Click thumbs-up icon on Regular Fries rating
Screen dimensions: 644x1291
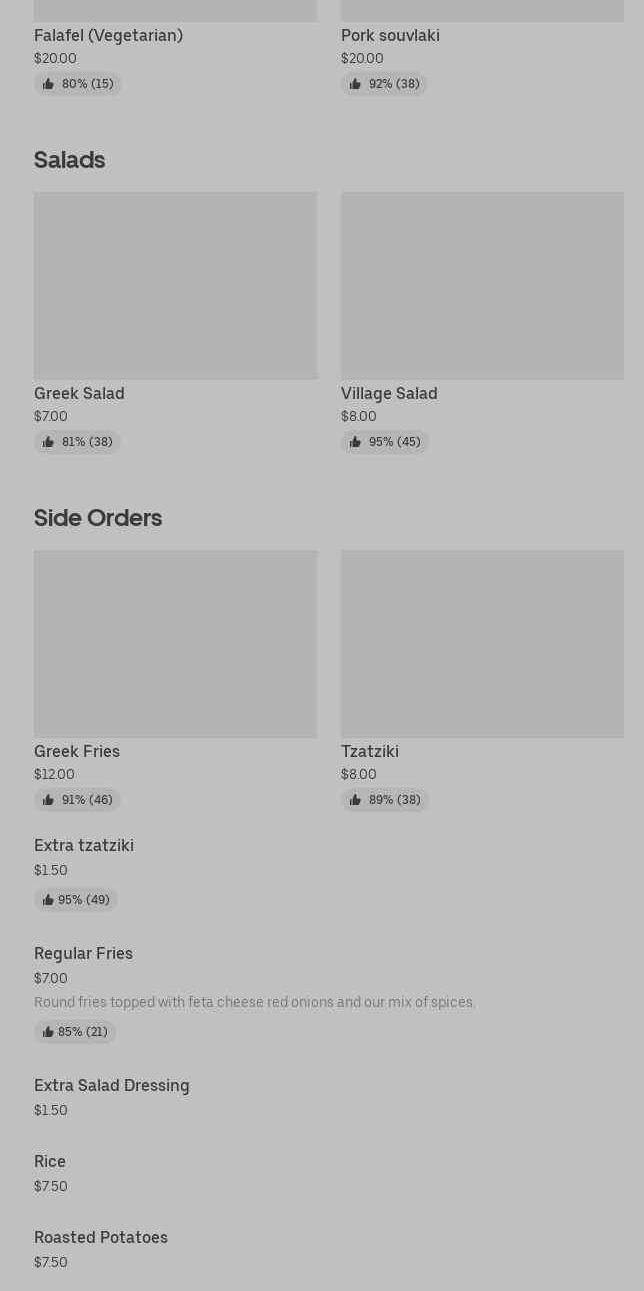tap(48, 1032)
